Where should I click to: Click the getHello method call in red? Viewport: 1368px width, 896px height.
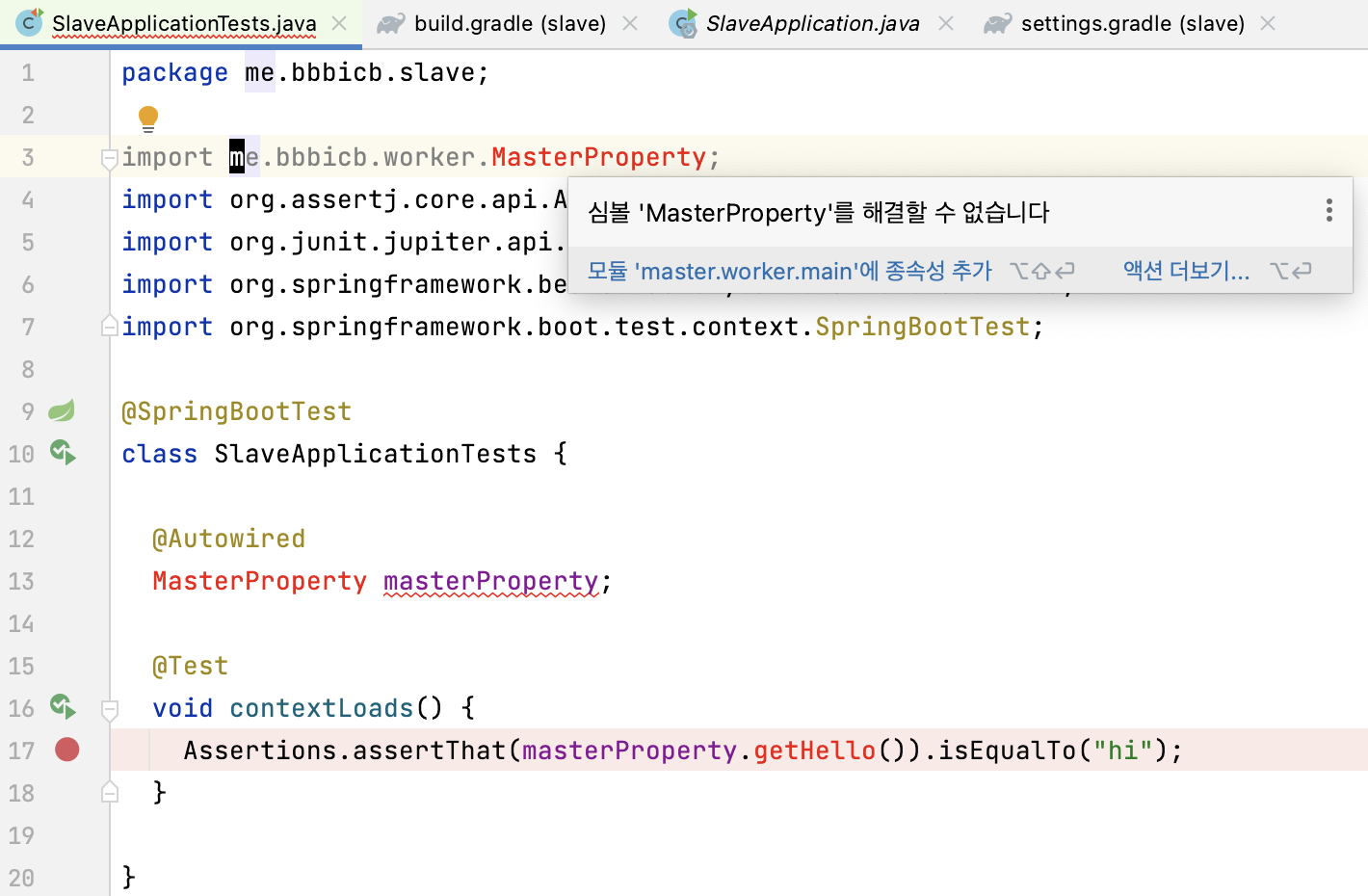pyautogui.click(x=815, y=751)
